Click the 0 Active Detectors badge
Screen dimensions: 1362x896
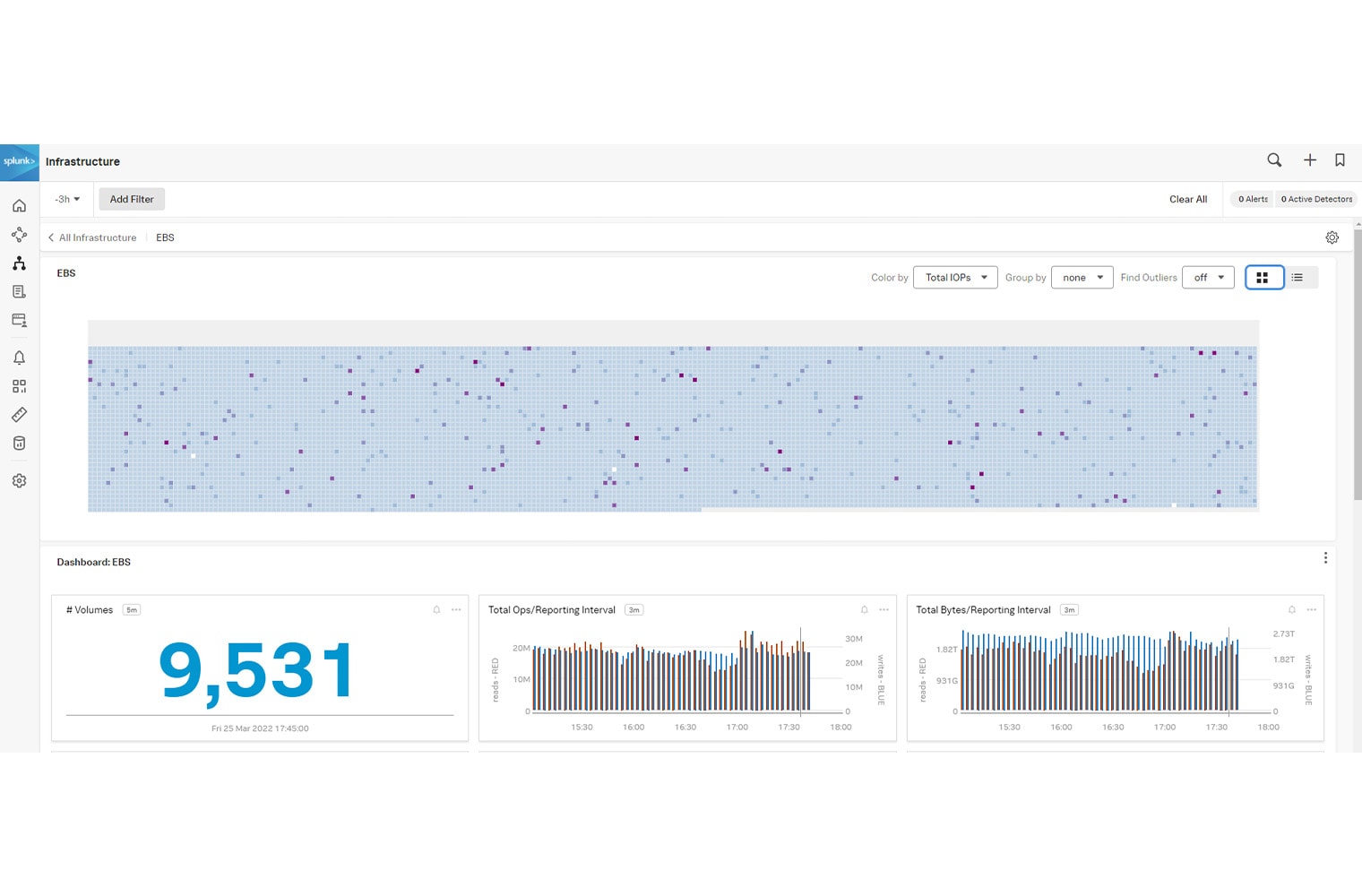[1315, 199]
